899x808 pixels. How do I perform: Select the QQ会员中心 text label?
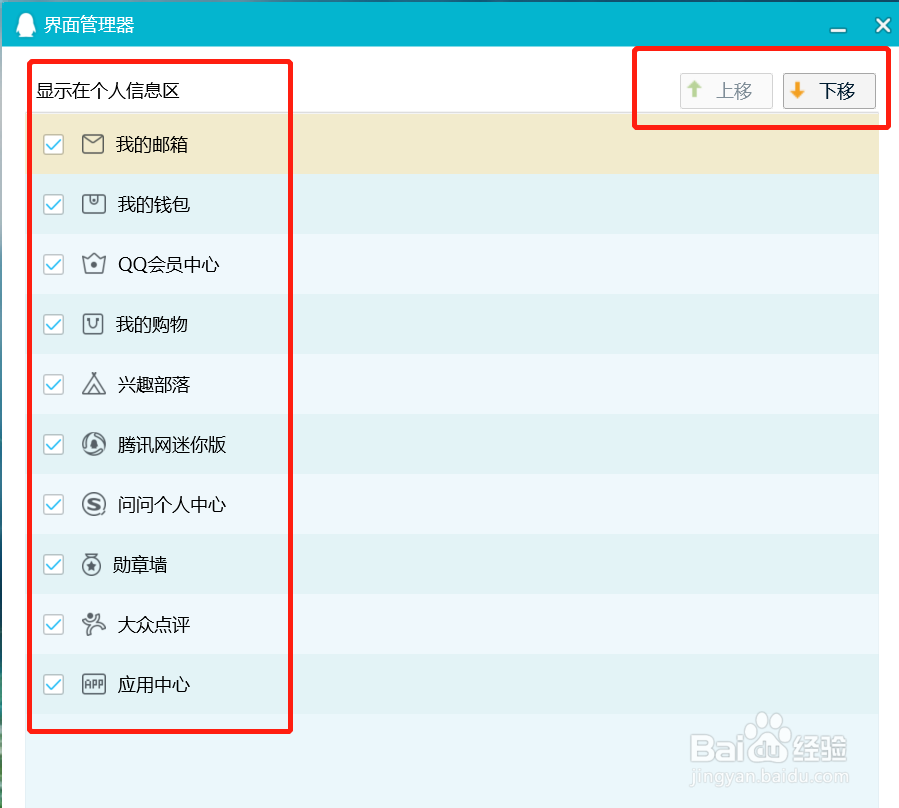[x=169, y=264]
